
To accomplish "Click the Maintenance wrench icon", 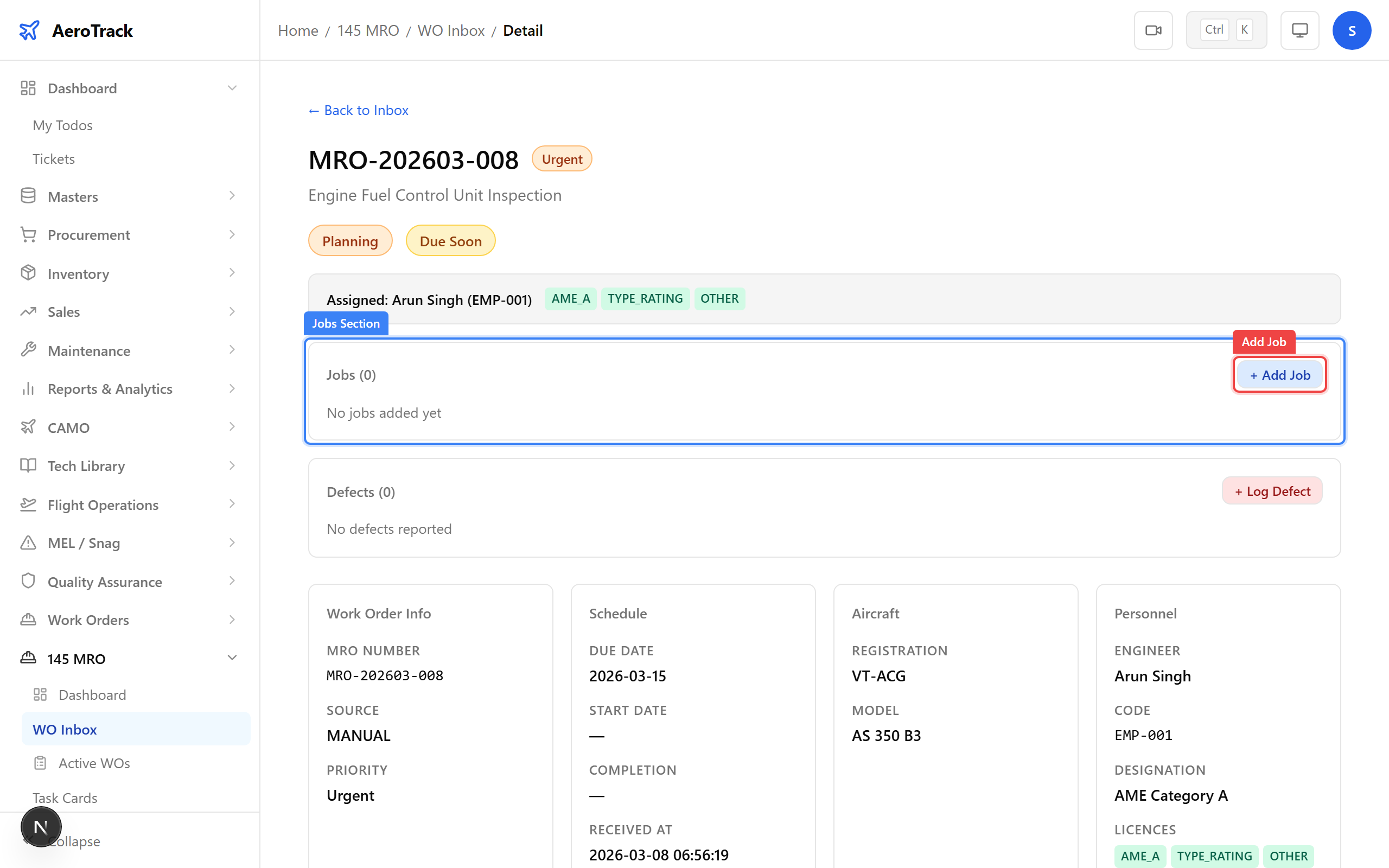I will (28, 349).
